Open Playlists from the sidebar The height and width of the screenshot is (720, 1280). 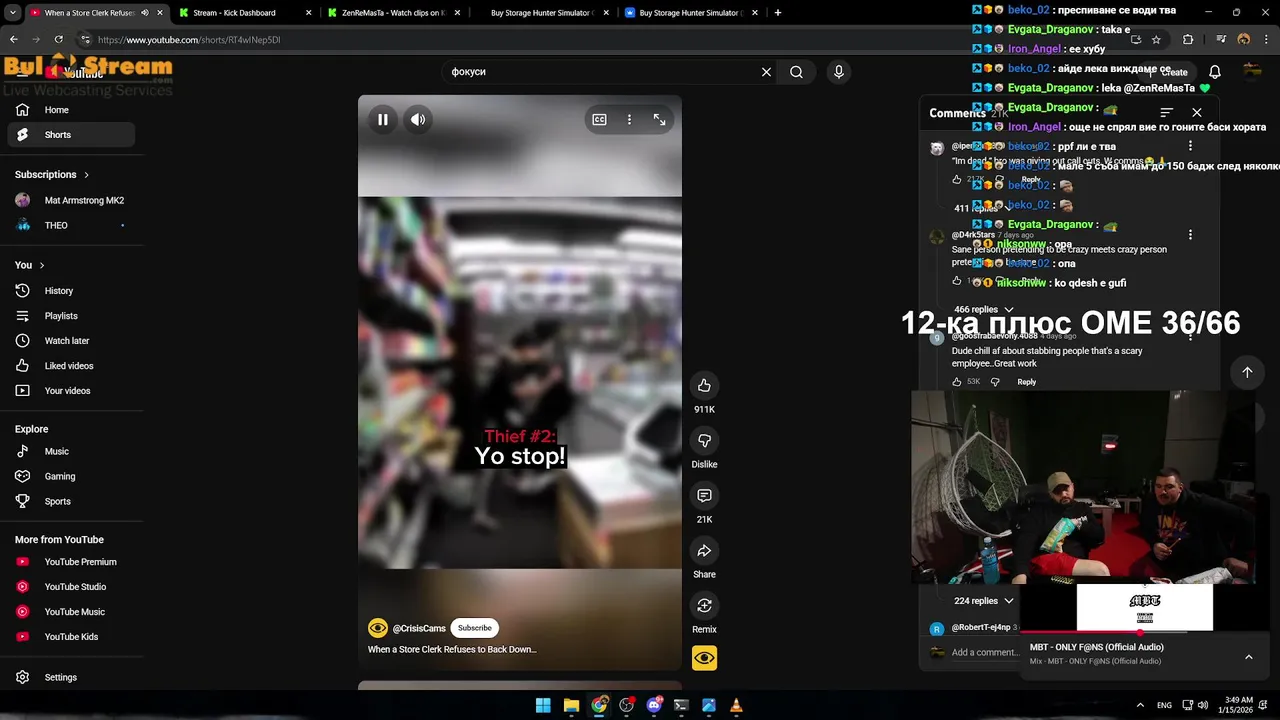[x=70, y=316]
